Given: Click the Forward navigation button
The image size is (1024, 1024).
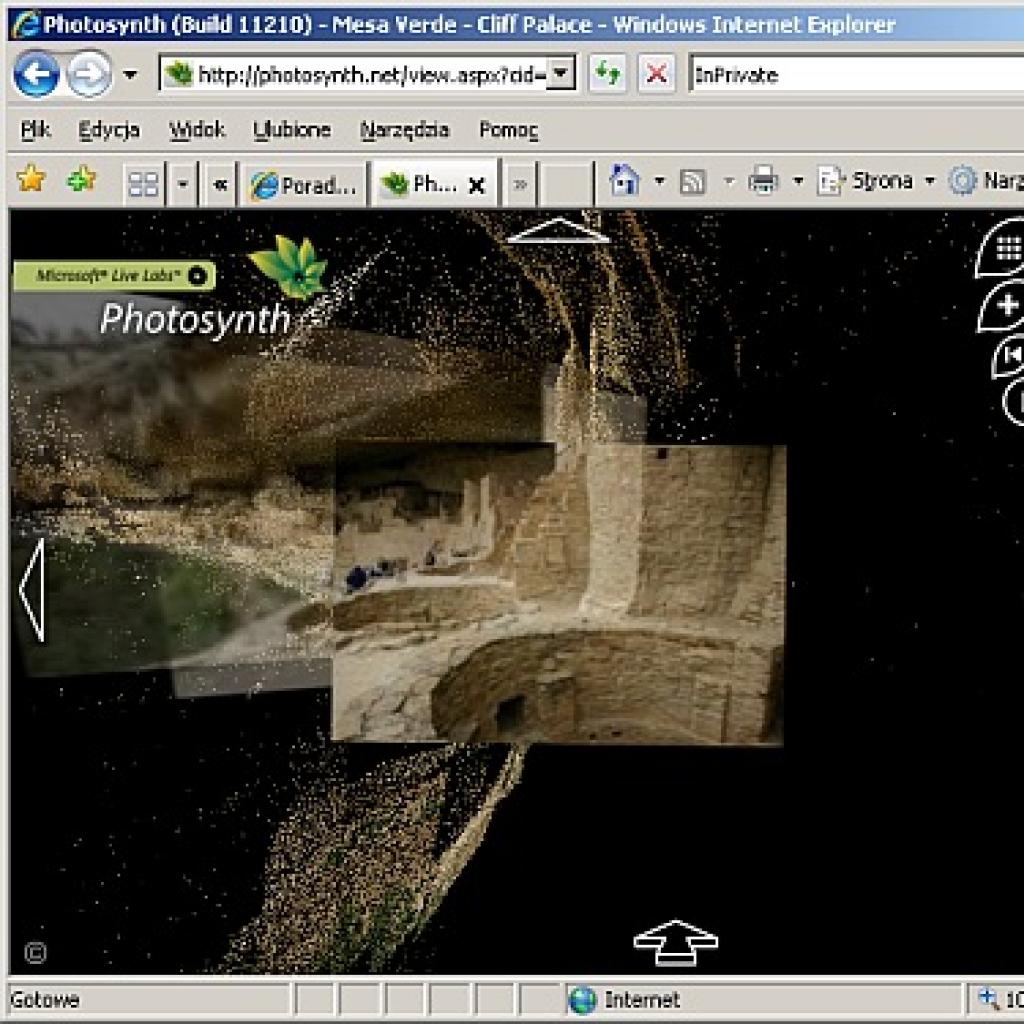Looking at the screenshot, I should coord(89,74).
